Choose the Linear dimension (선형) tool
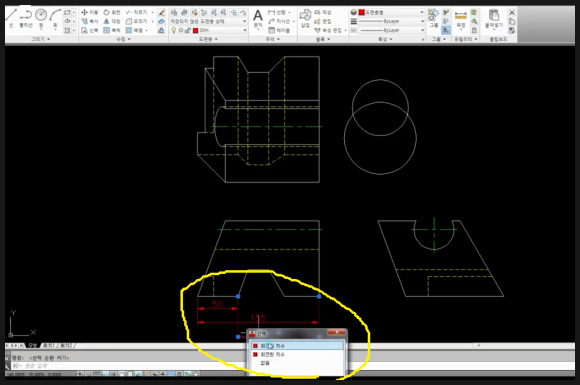Image resolution: width=580 pixels, height=385 pixels. pos(277,13)
